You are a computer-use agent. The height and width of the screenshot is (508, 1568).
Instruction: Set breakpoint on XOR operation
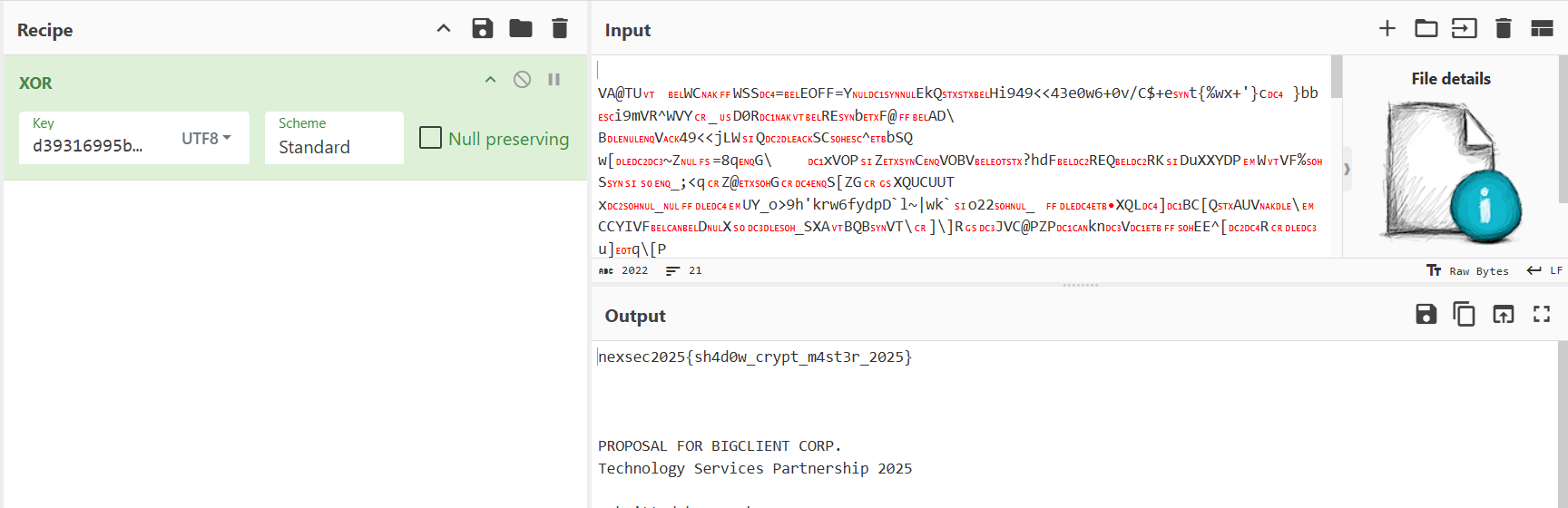(554, 80)
